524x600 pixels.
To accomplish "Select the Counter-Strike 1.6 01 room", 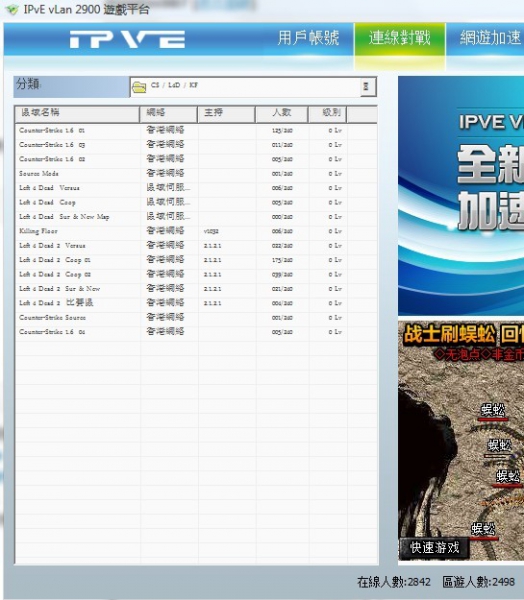I will coord(196,130).
